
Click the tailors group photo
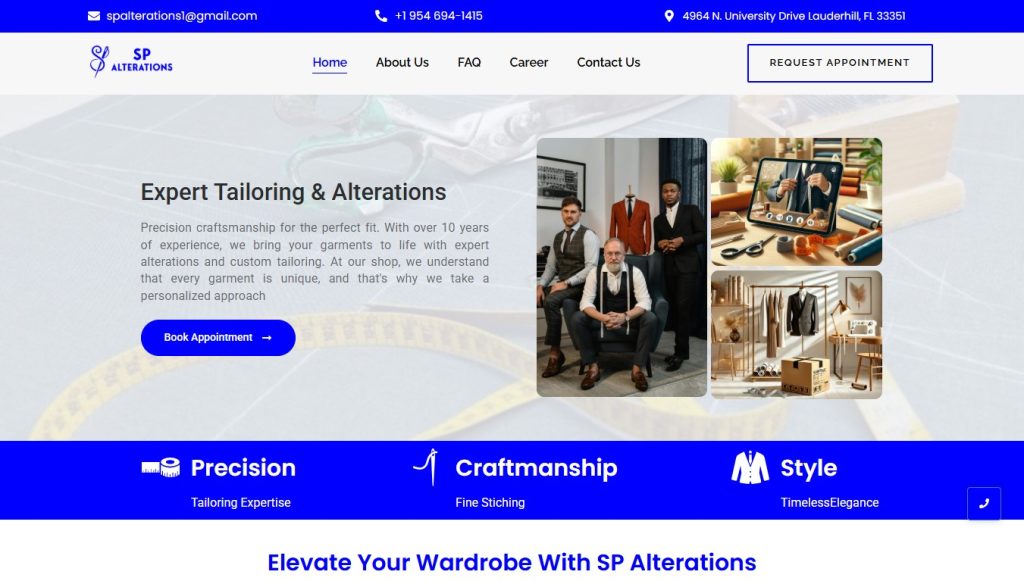622,267
